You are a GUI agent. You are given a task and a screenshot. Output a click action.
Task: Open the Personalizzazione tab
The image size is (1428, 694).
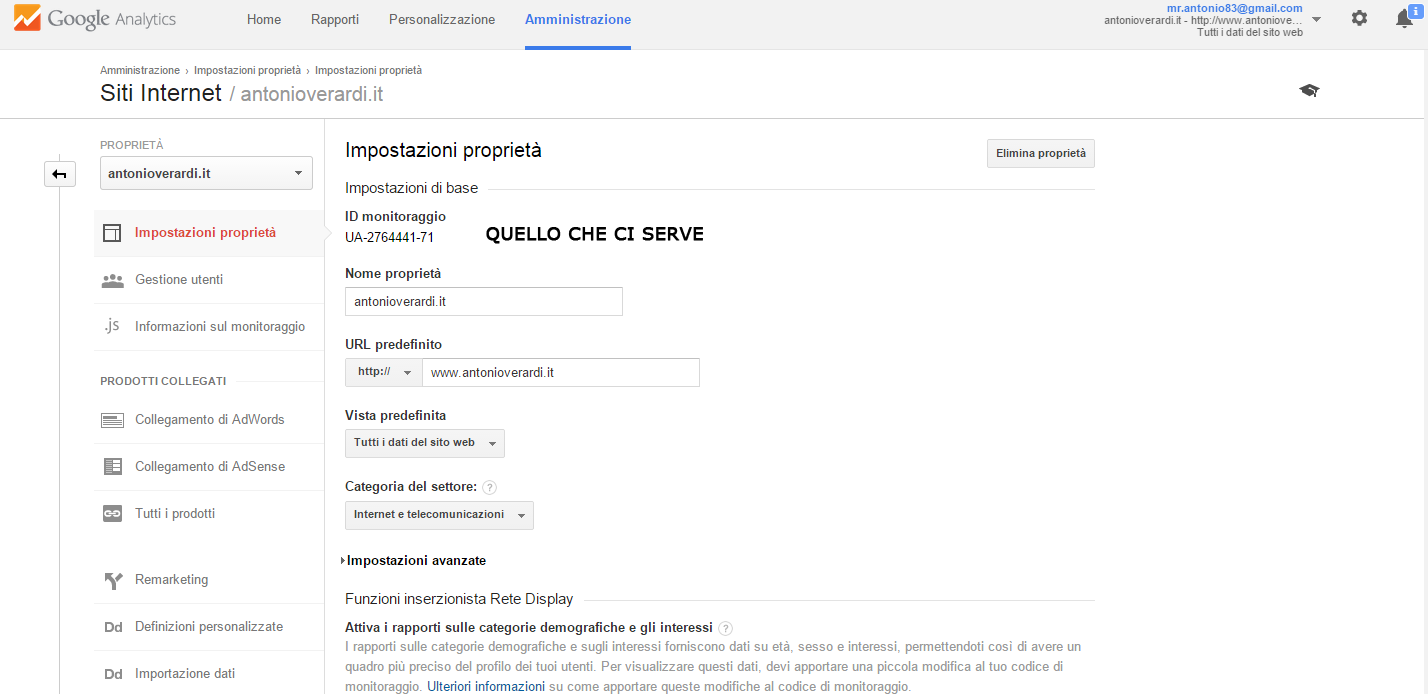pyautogui.click(x=442, y=20)
